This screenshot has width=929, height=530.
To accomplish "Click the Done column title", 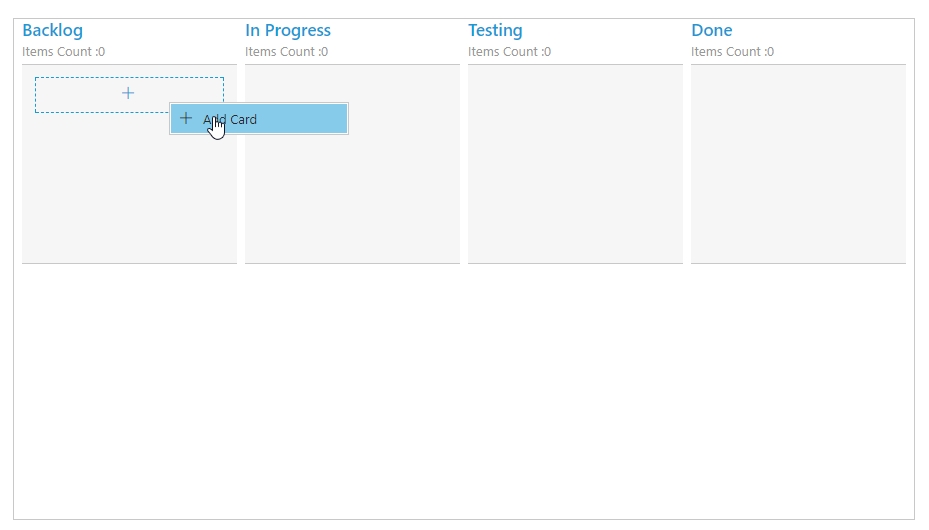I will 711,31.
